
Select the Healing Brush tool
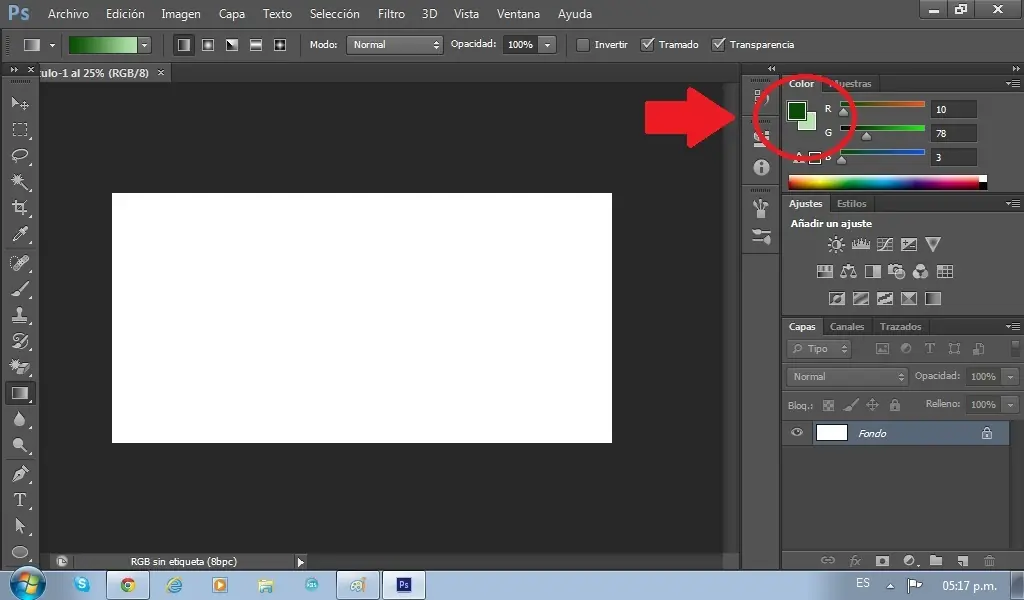coord(20,262)
